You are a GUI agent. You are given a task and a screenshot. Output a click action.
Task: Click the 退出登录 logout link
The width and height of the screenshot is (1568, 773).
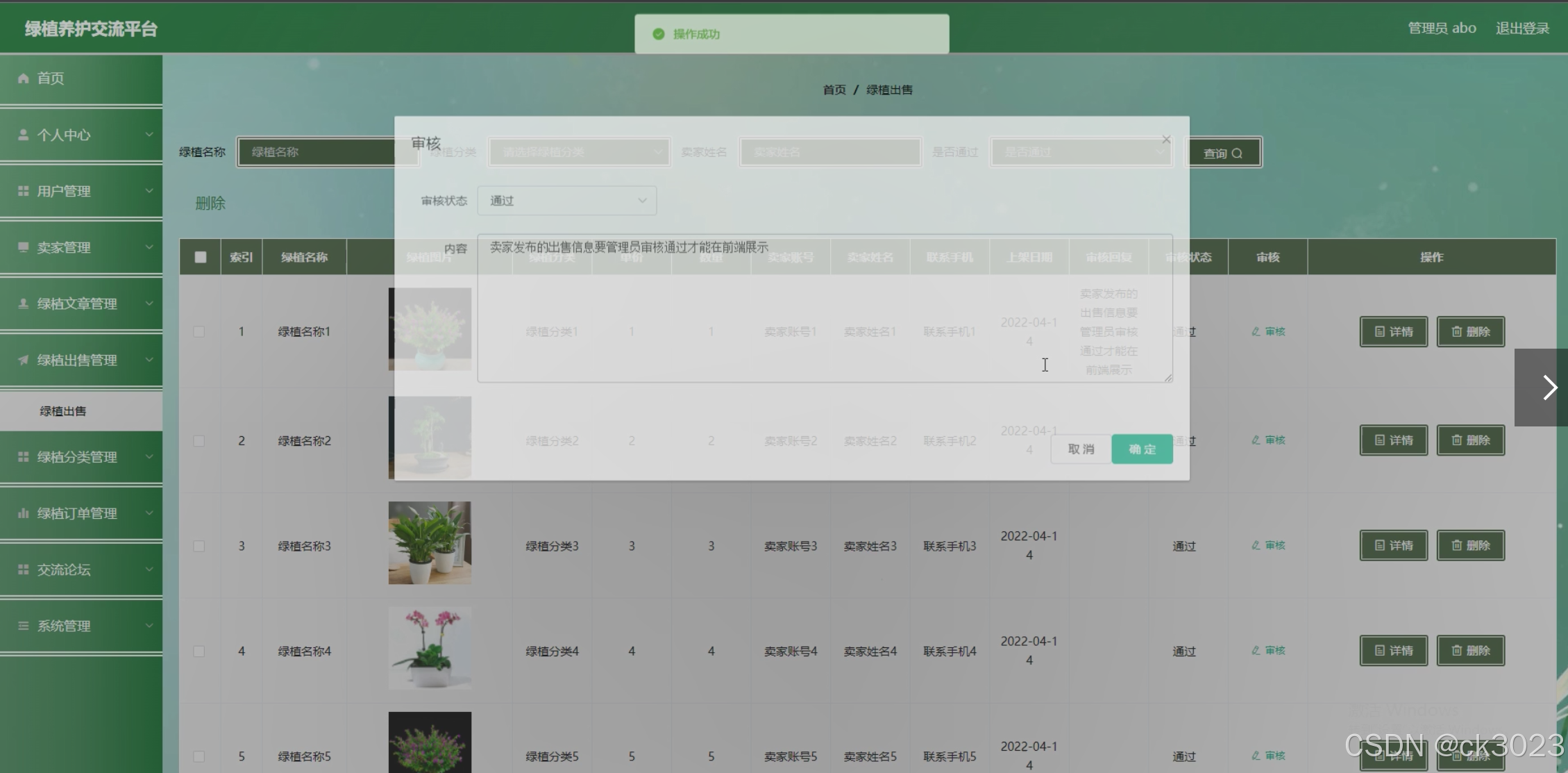point(1522,28)
